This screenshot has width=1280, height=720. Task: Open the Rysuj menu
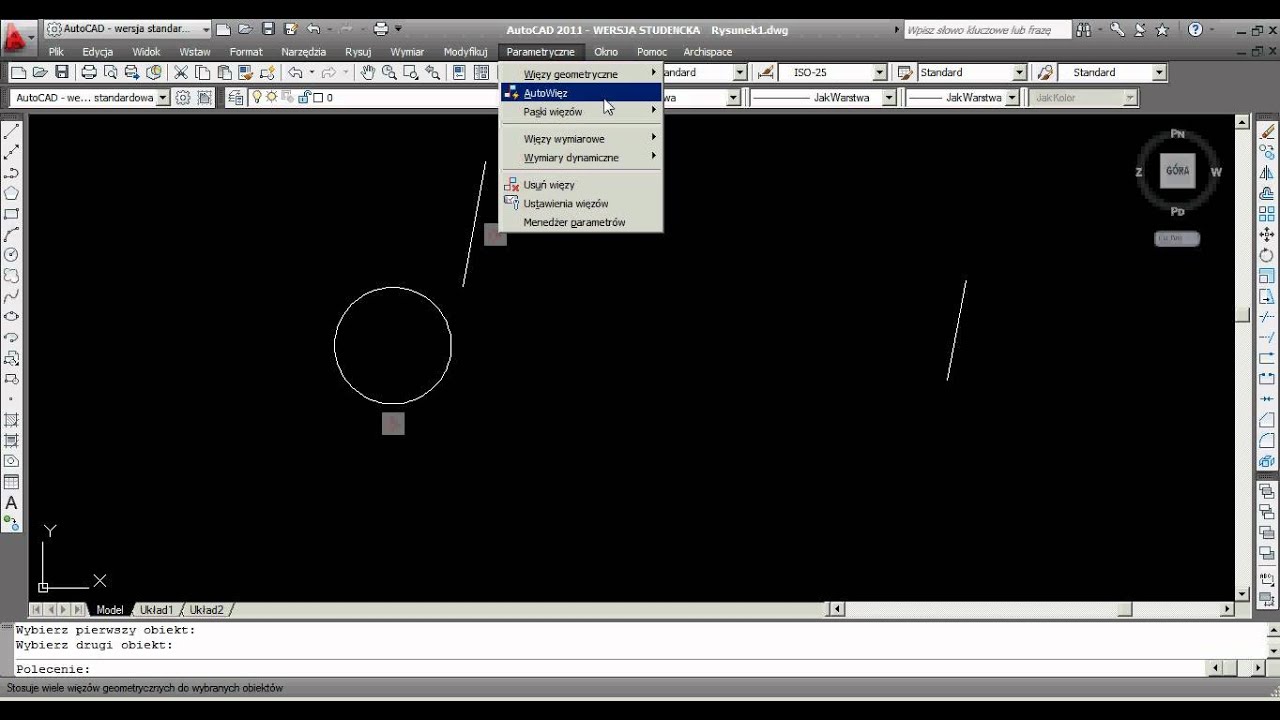(x=358, y=52)
